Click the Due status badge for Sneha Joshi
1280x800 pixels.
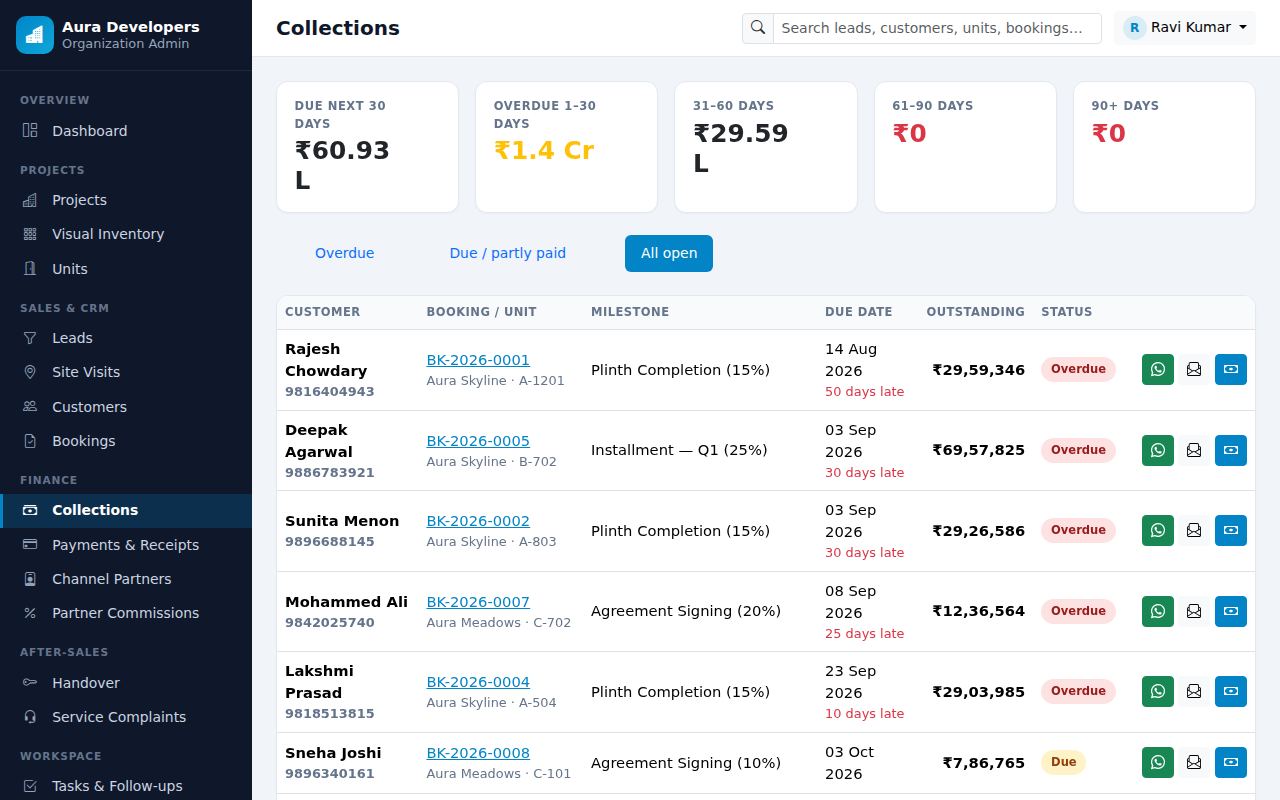coord(1063,762)
